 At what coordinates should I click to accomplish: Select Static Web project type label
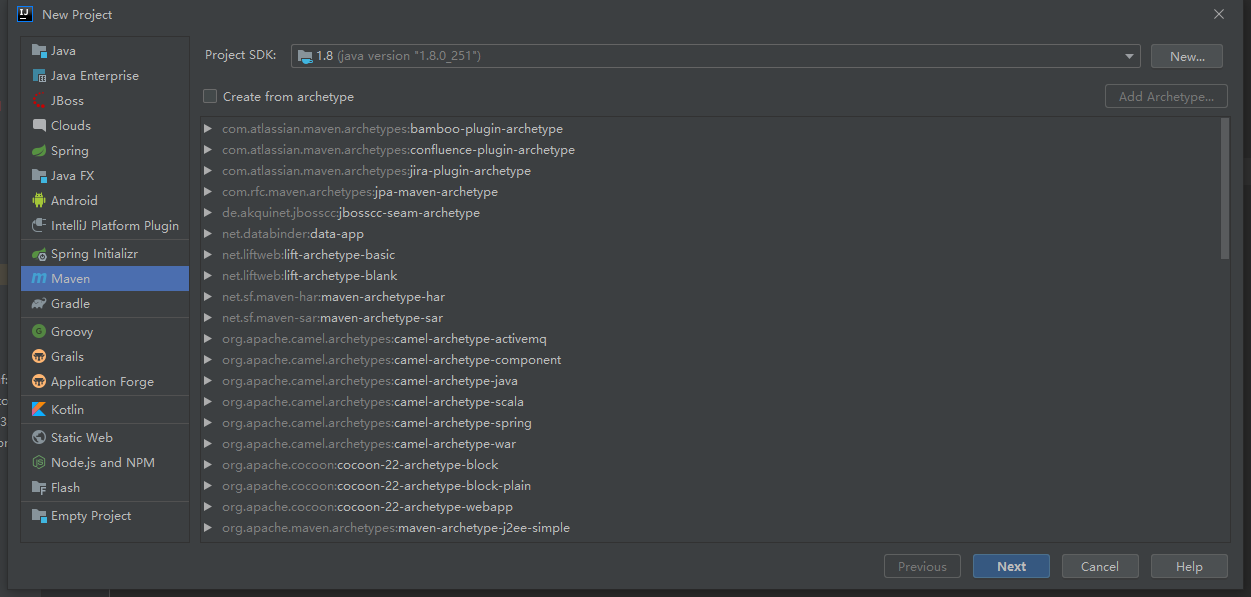(82, 438)
